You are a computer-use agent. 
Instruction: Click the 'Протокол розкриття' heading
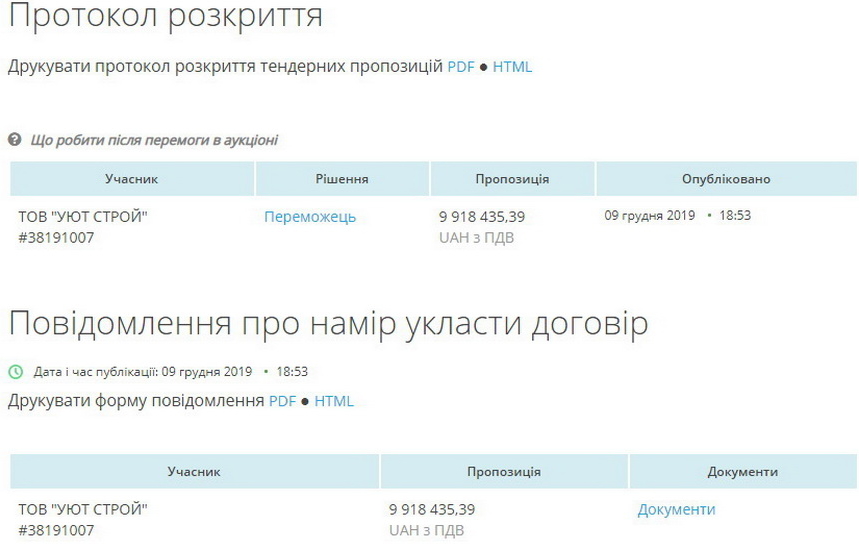pos(165,17)
